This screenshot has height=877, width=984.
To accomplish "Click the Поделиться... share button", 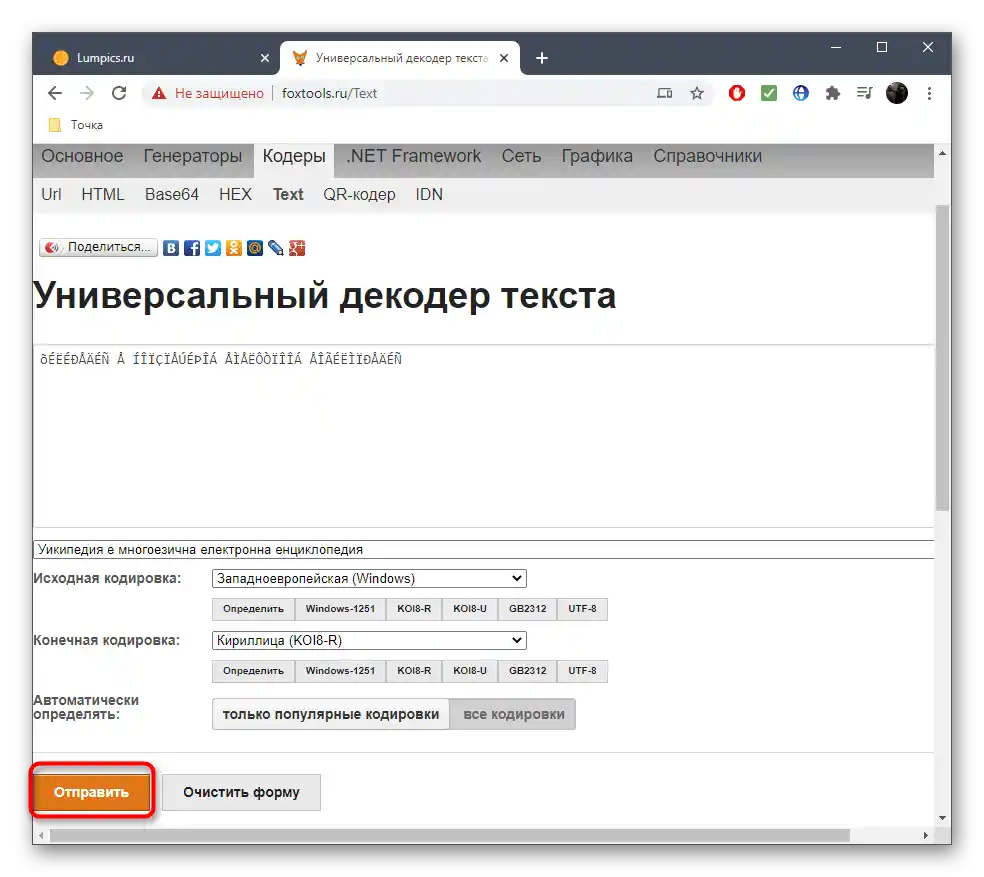I will [98, 247].
